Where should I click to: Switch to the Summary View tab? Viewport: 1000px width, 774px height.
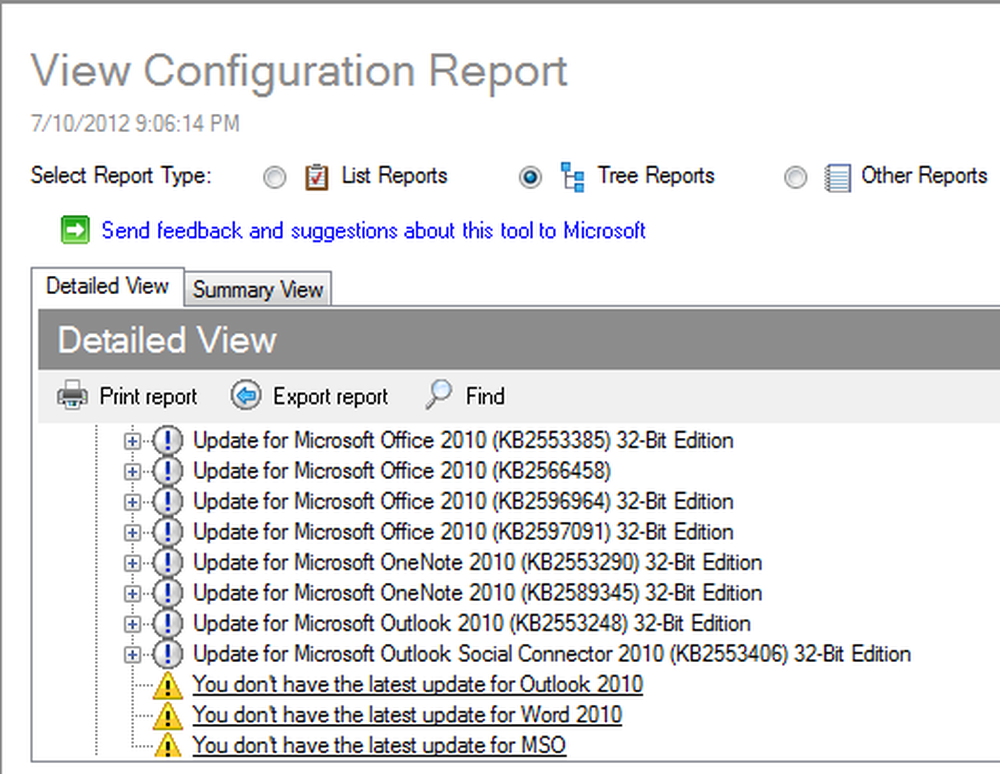258,290
